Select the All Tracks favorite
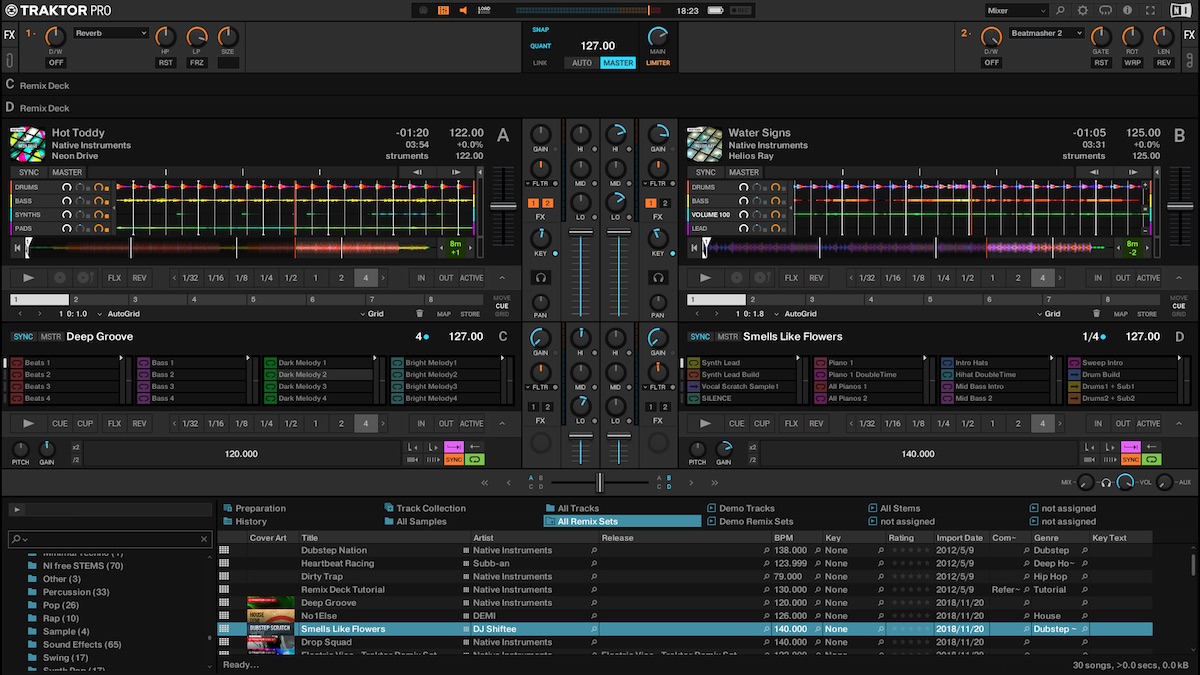1200x675 pixels. 571,508
